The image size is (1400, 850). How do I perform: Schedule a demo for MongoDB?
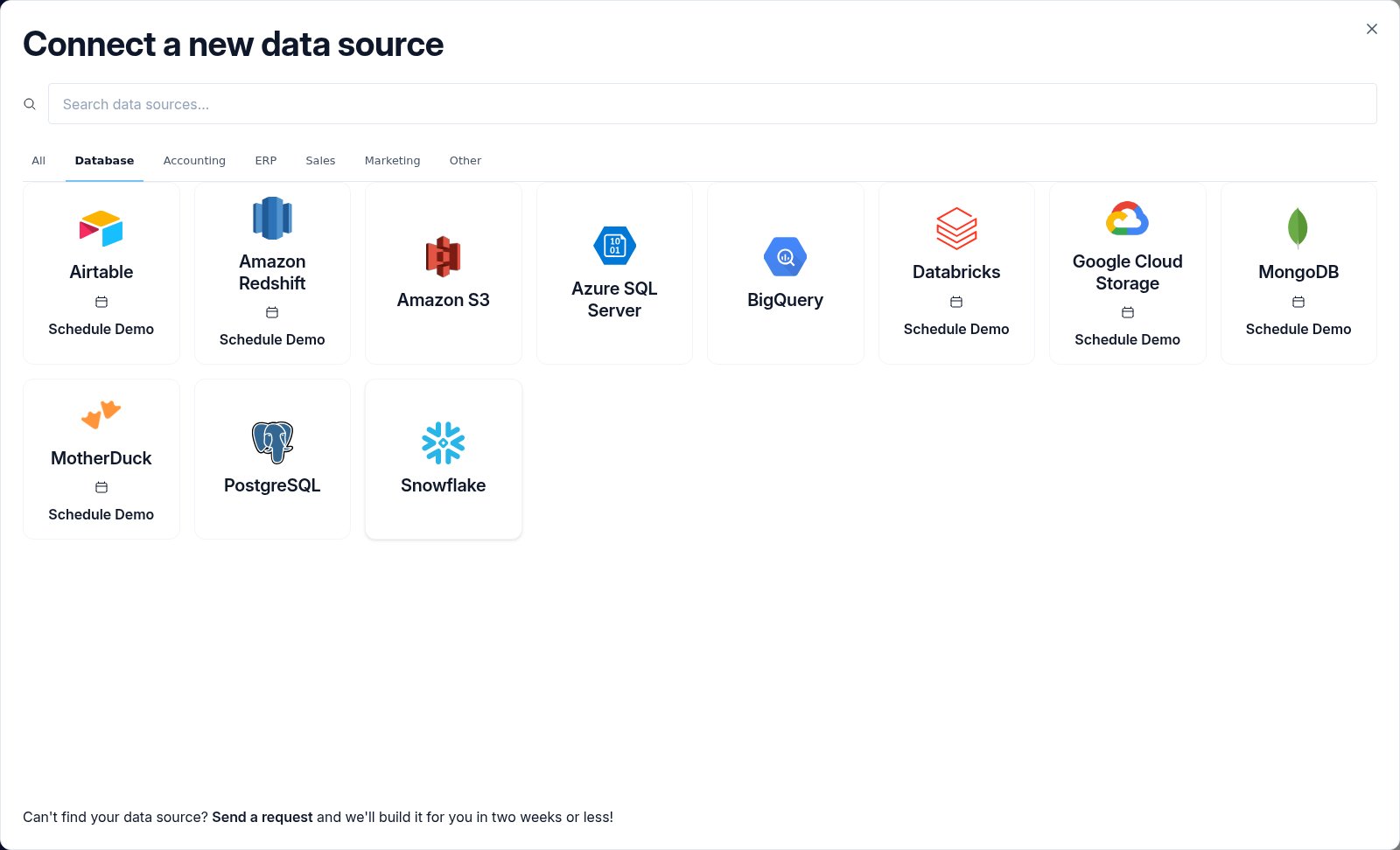coord(1298,329)
